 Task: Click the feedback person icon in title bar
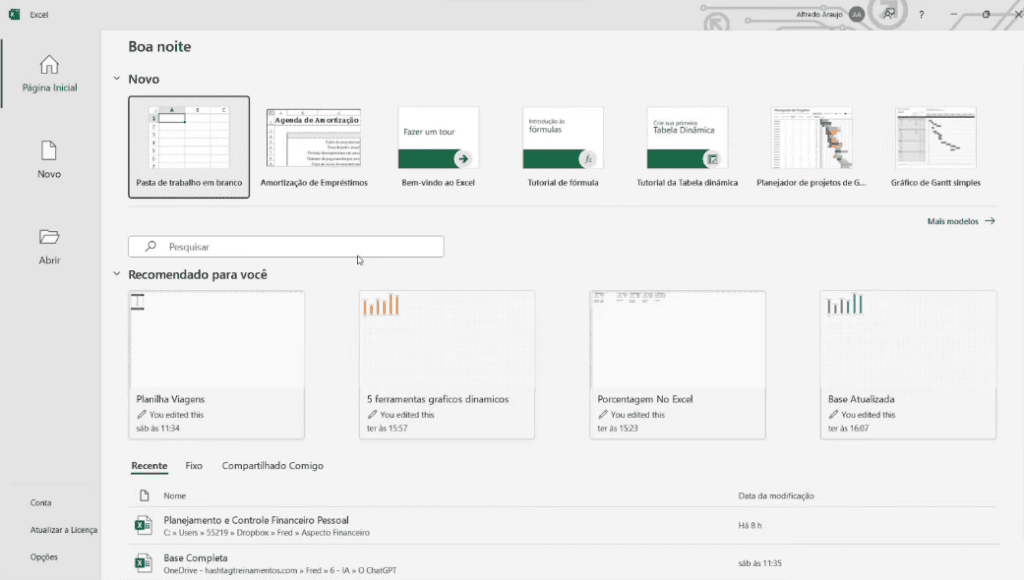tap(889, 14)
